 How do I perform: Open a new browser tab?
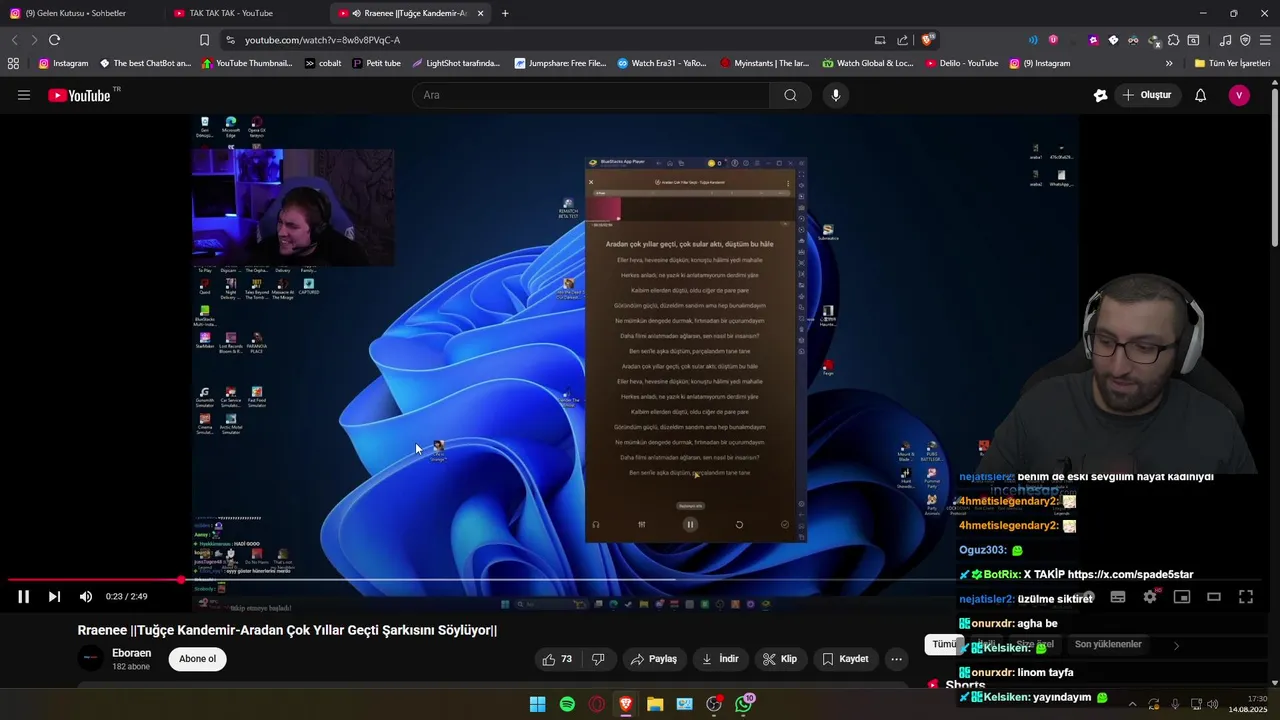(x=505, y=13)
